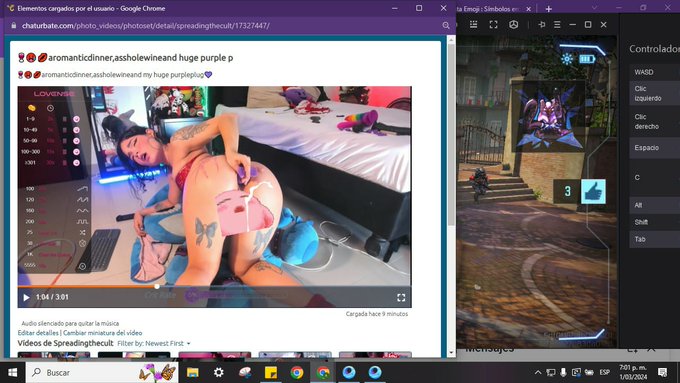The height and width of the screenshot is (383, 680).
Task: Show hidden system tray icons
Action: tap(538, 372)
